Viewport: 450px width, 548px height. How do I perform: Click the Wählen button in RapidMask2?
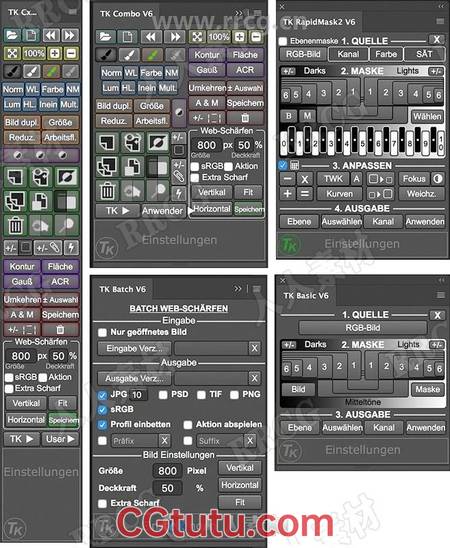click(427, 116)
